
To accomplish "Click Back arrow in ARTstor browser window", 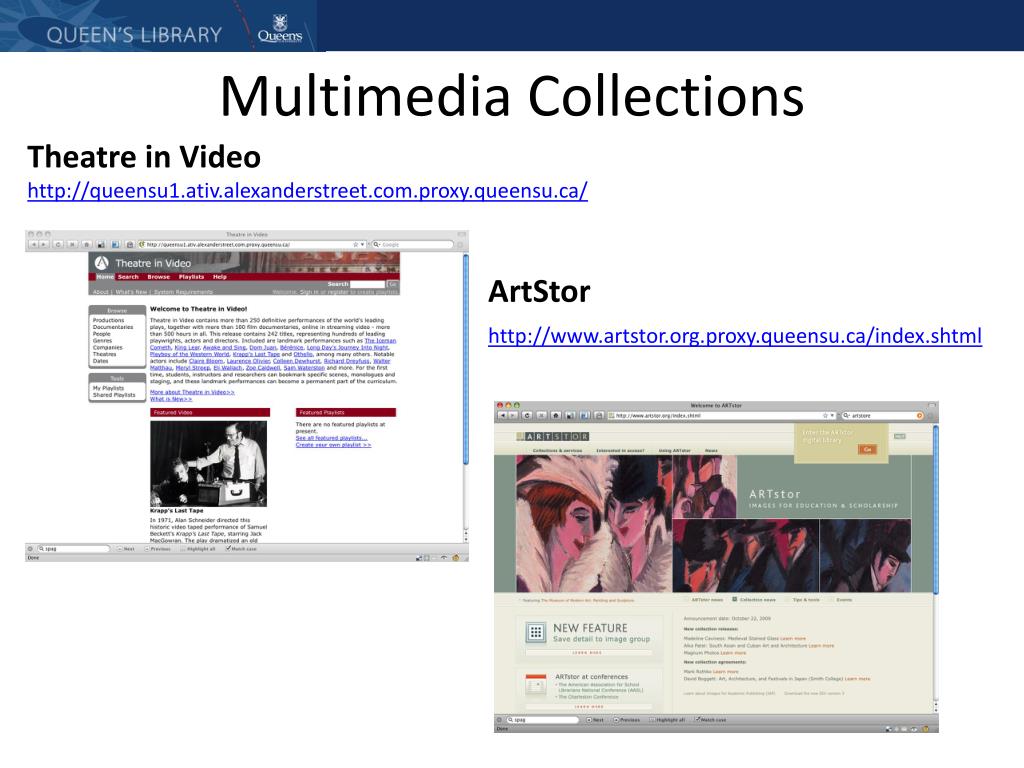I will [503, 415].
